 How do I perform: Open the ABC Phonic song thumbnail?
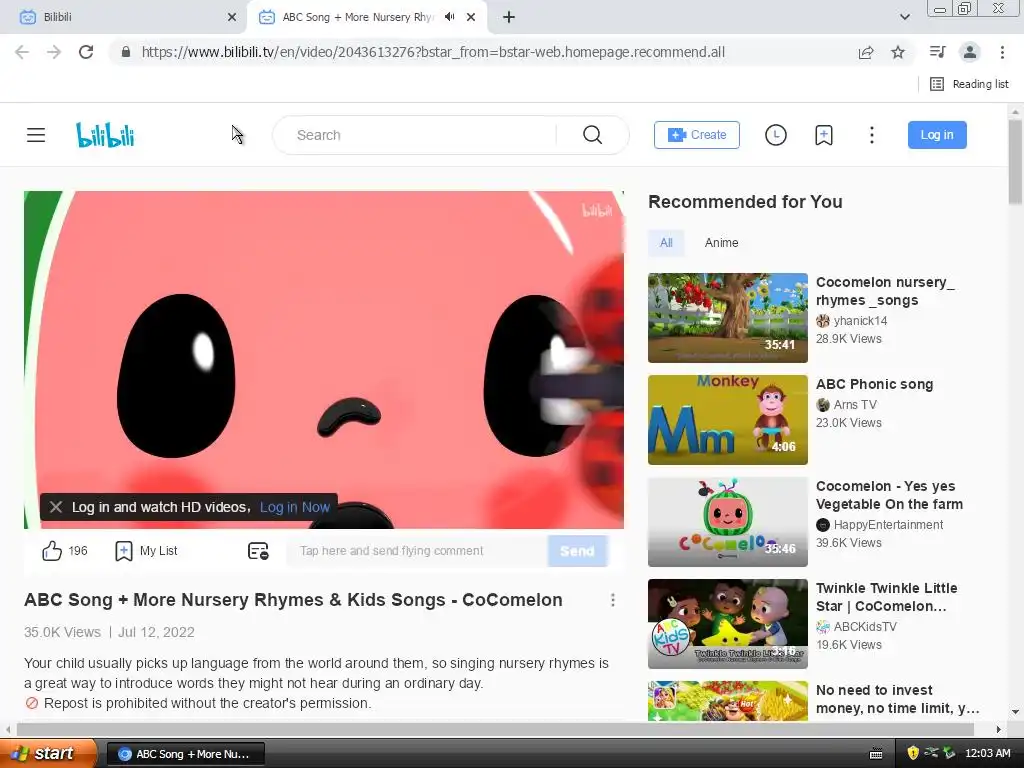click(728, 420)
